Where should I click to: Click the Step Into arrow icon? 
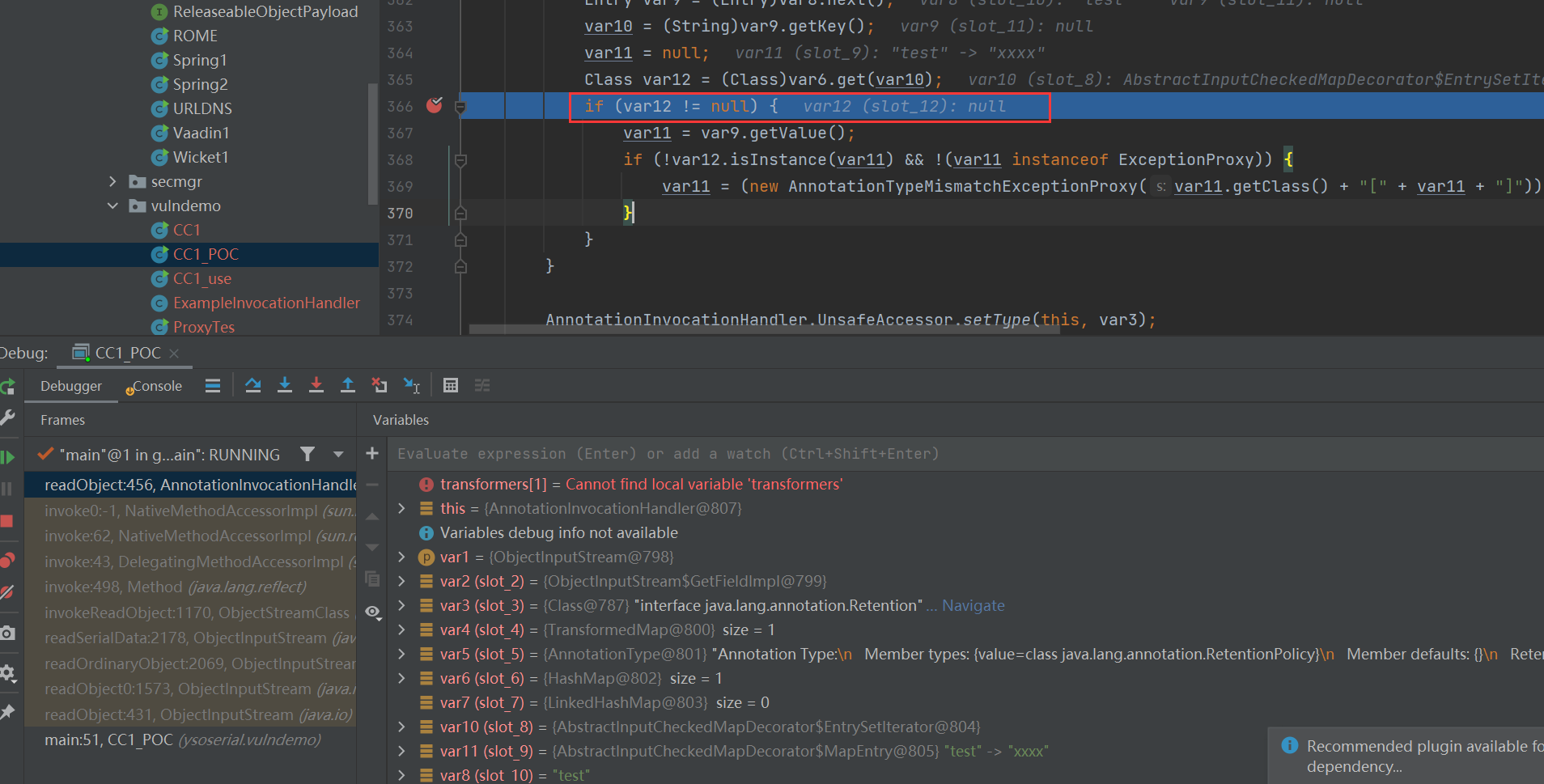coord(285,385)
